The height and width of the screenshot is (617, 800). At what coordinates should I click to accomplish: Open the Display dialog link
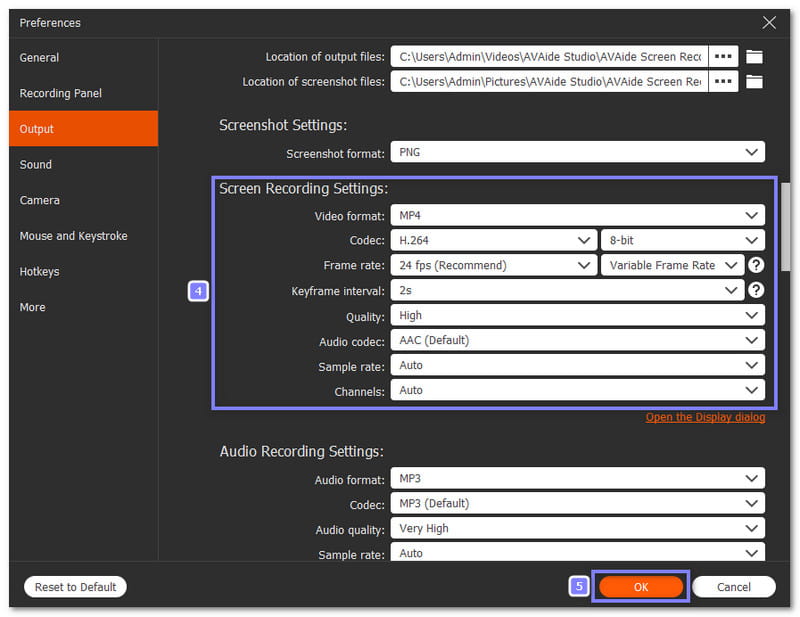(x=705, y=417)
